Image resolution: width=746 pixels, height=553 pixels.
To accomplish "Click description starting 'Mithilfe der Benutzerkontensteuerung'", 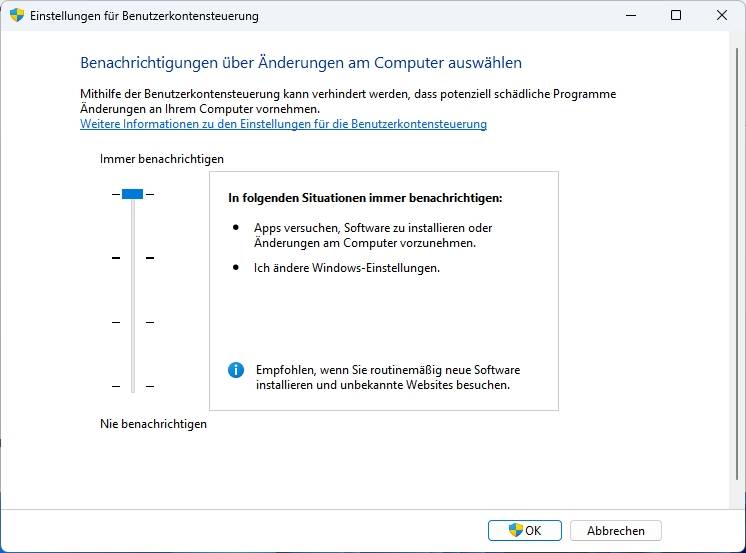I will click(x=348, y=101).
